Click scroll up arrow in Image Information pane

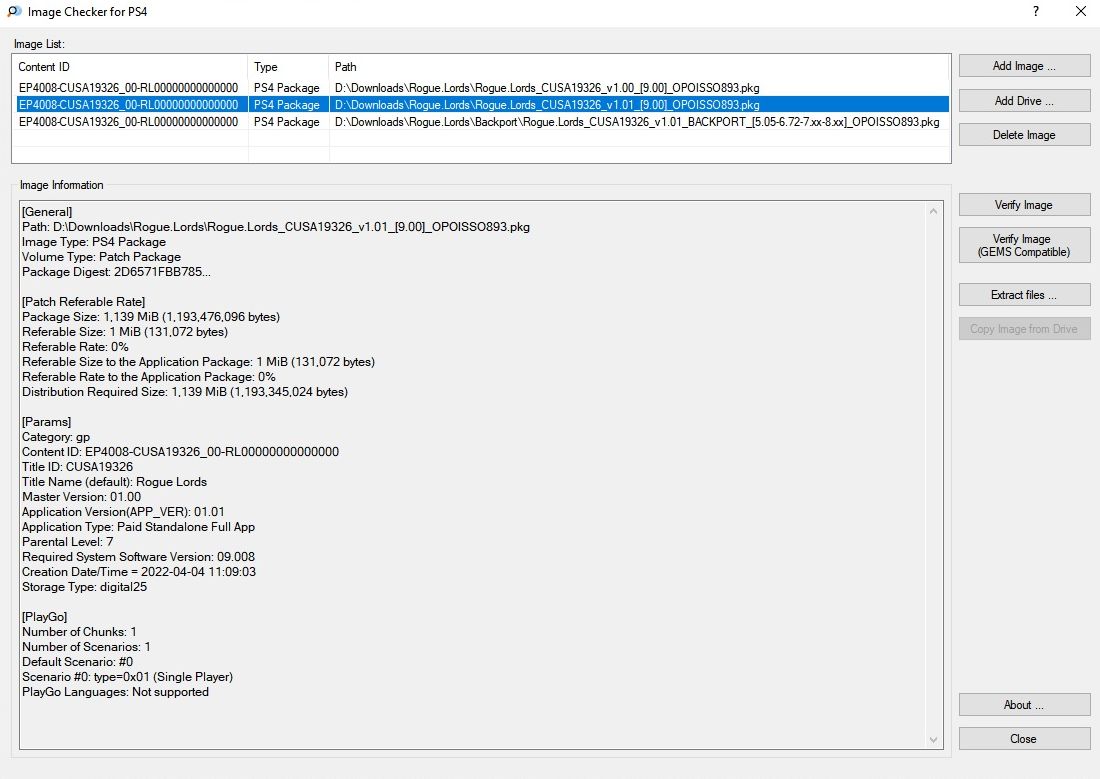(933, 211)
